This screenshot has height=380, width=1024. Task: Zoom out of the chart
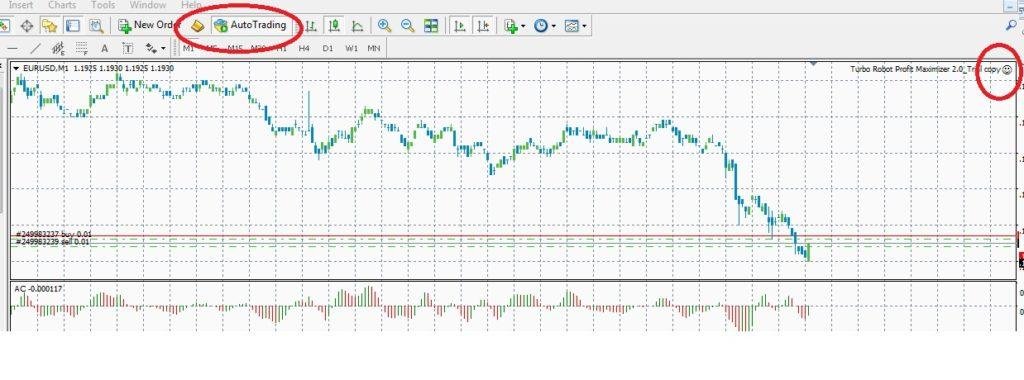pos(408,26)
